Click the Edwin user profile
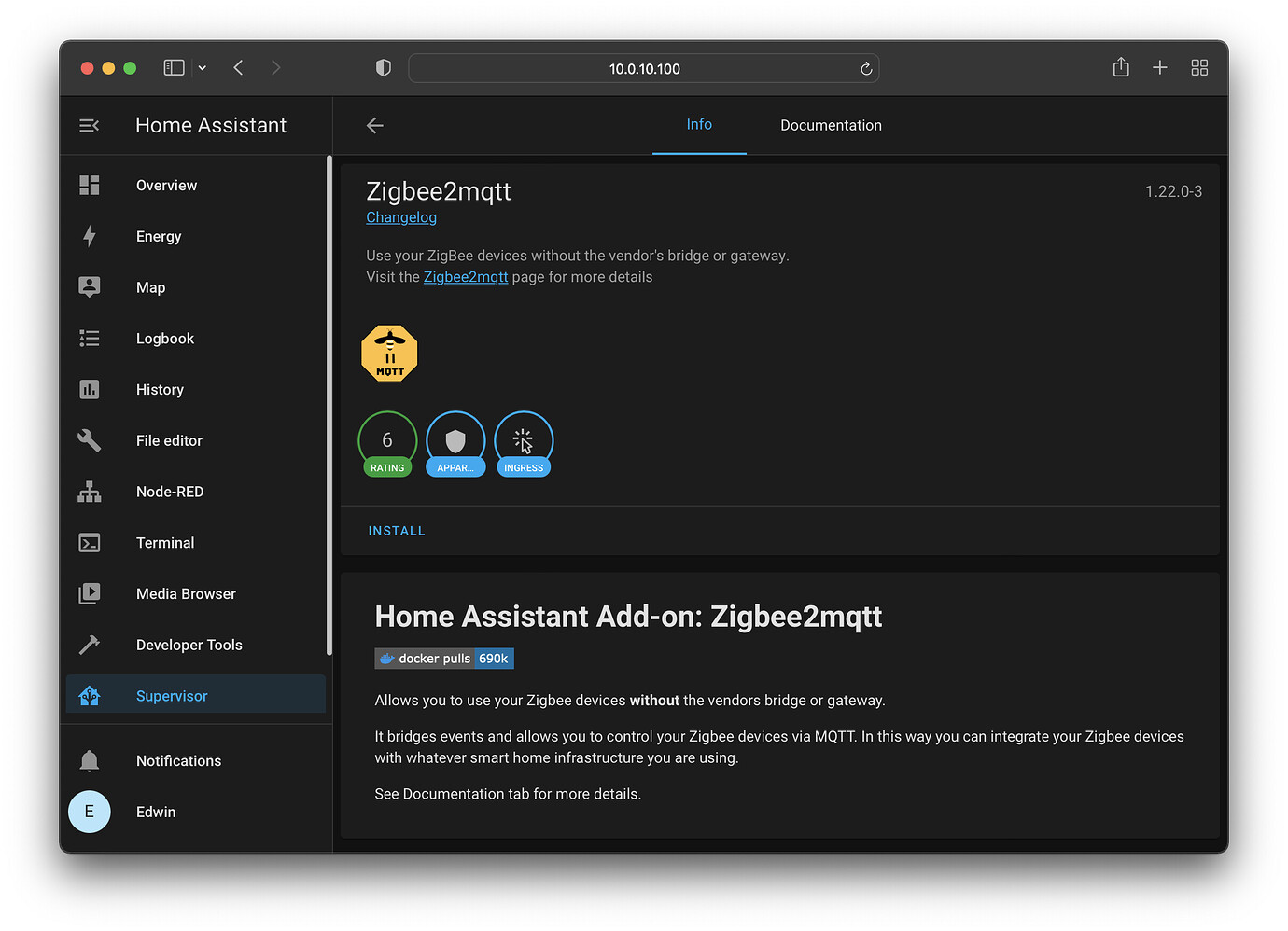The image size is (1288, 931). pos(155,812)
